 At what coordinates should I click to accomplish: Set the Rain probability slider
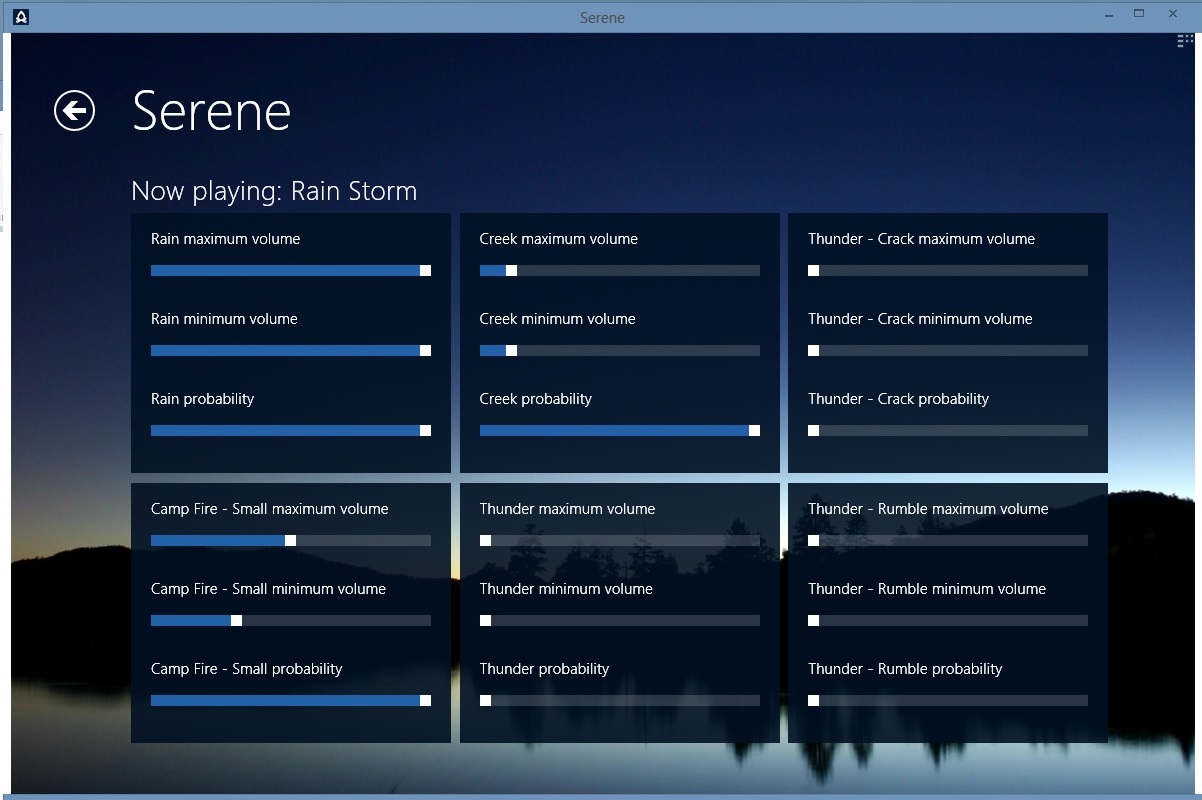pyautogui.click(x=424, y=430)
